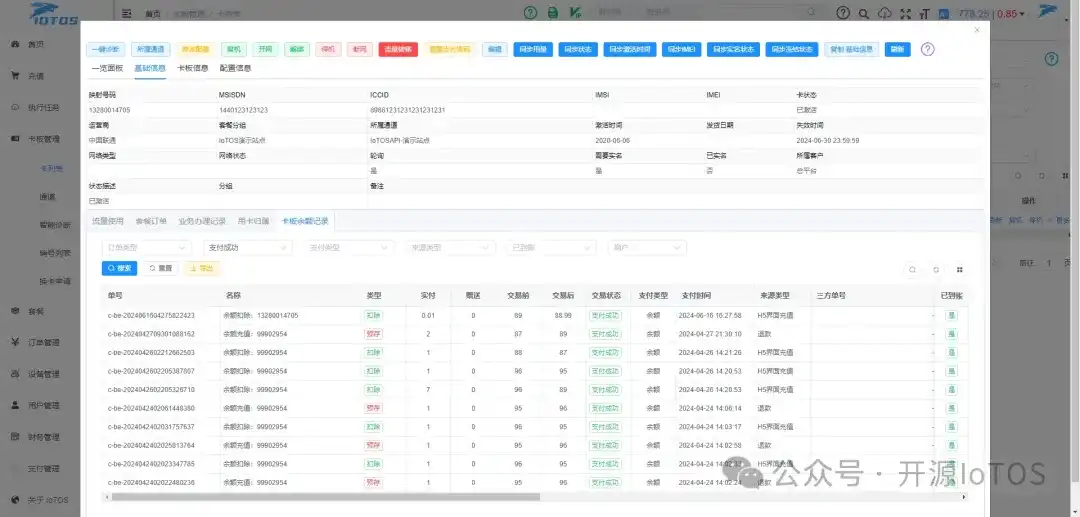Close the card detail dialog
Screen dimensions: 1080x517
point(977,30)
